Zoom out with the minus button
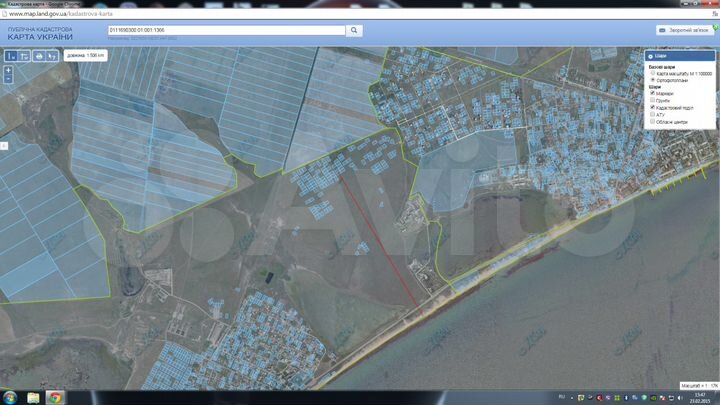Viewport: 720px width, 405px height. tap(8, 79)
